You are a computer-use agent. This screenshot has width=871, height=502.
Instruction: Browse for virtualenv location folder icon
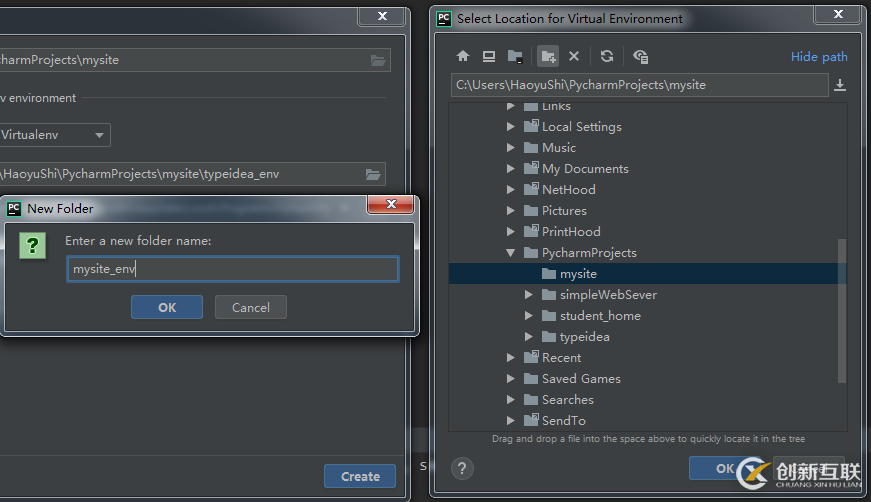coord(373,174)
